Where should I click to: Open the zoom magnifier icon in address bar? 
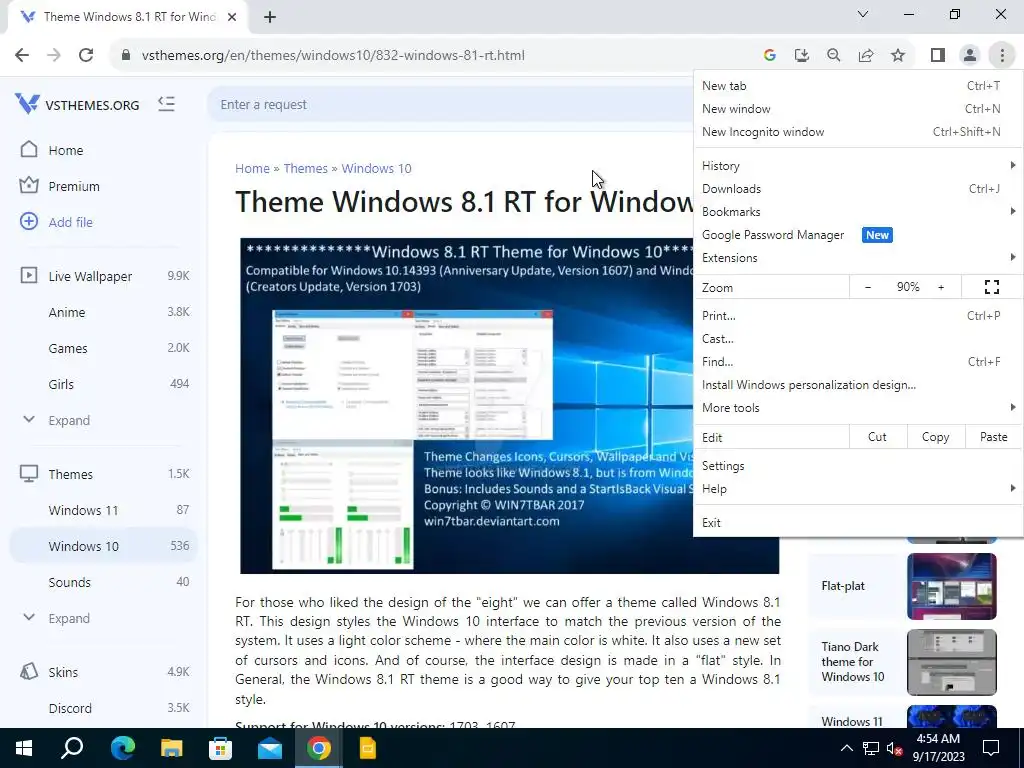pos(833,56)
